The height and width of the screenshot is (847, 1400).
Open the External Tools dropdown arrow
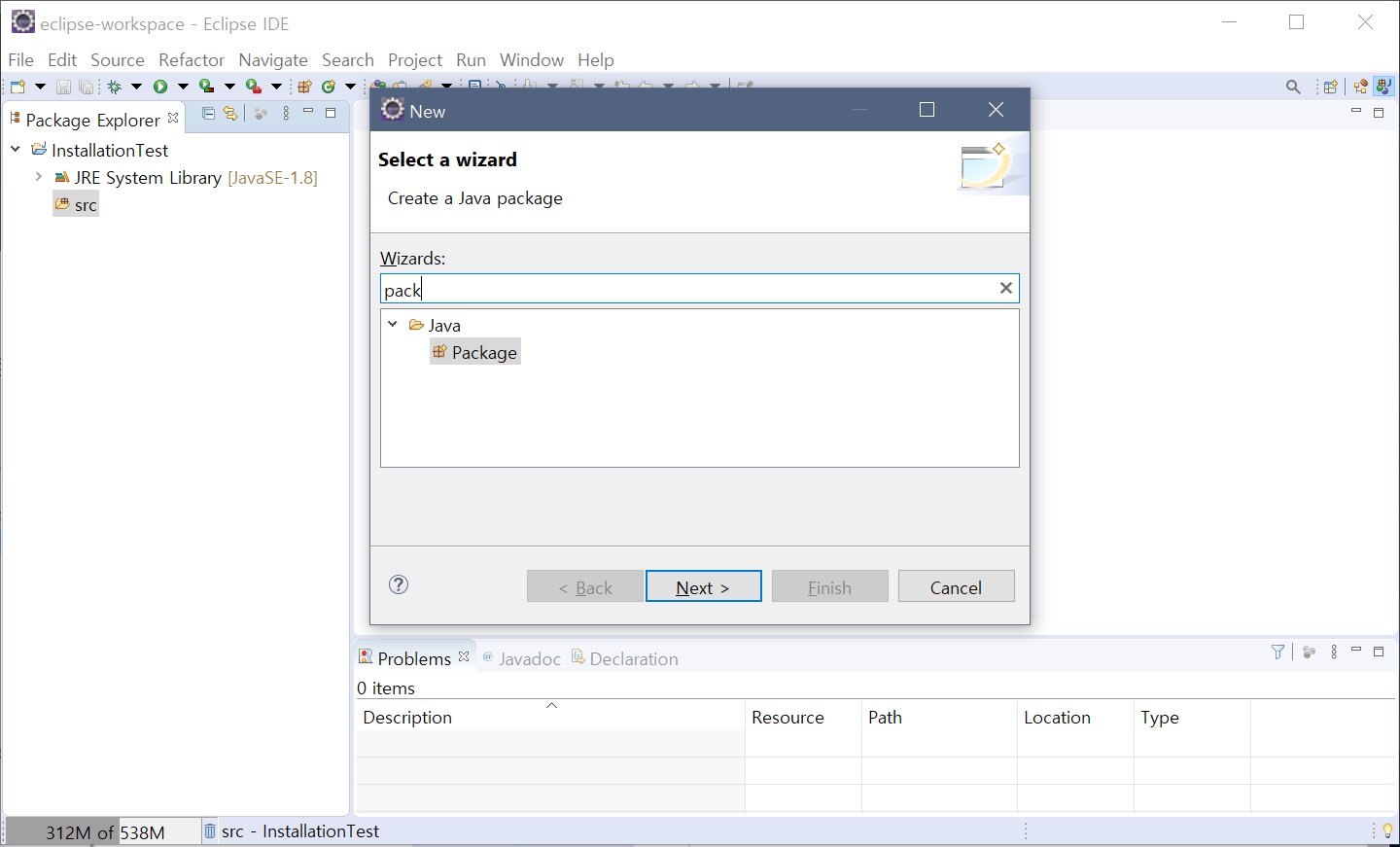276,87
